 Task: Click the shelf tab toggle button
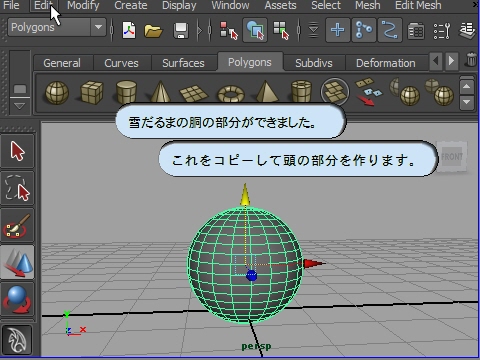pyautogui.click(x=20, y=89)
